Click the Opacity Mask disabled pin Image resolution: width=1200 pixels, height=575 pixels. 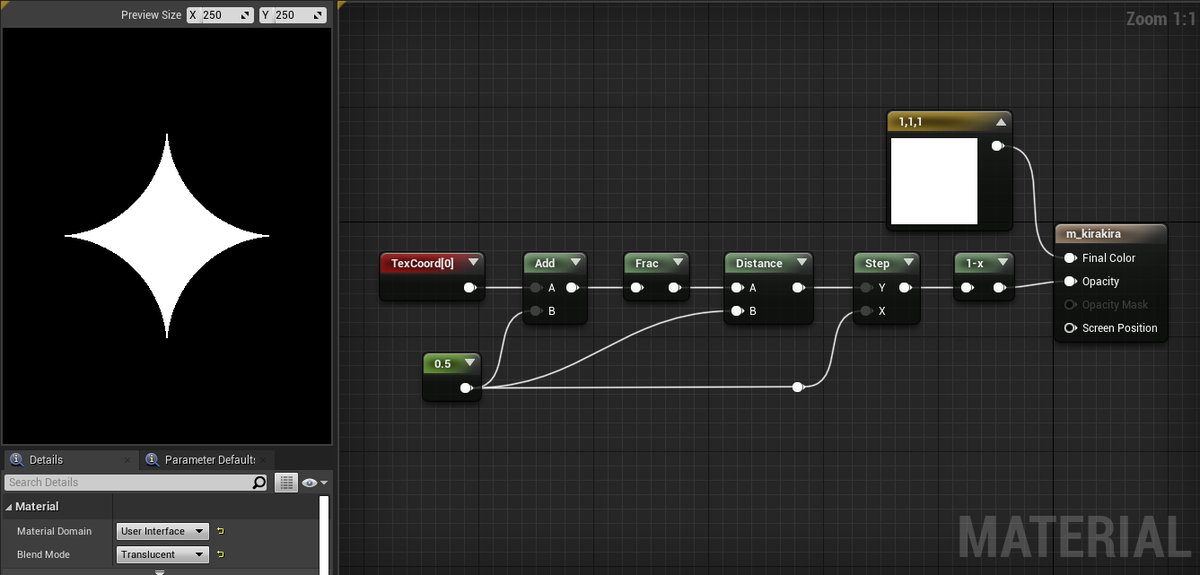pos(1070,305)
